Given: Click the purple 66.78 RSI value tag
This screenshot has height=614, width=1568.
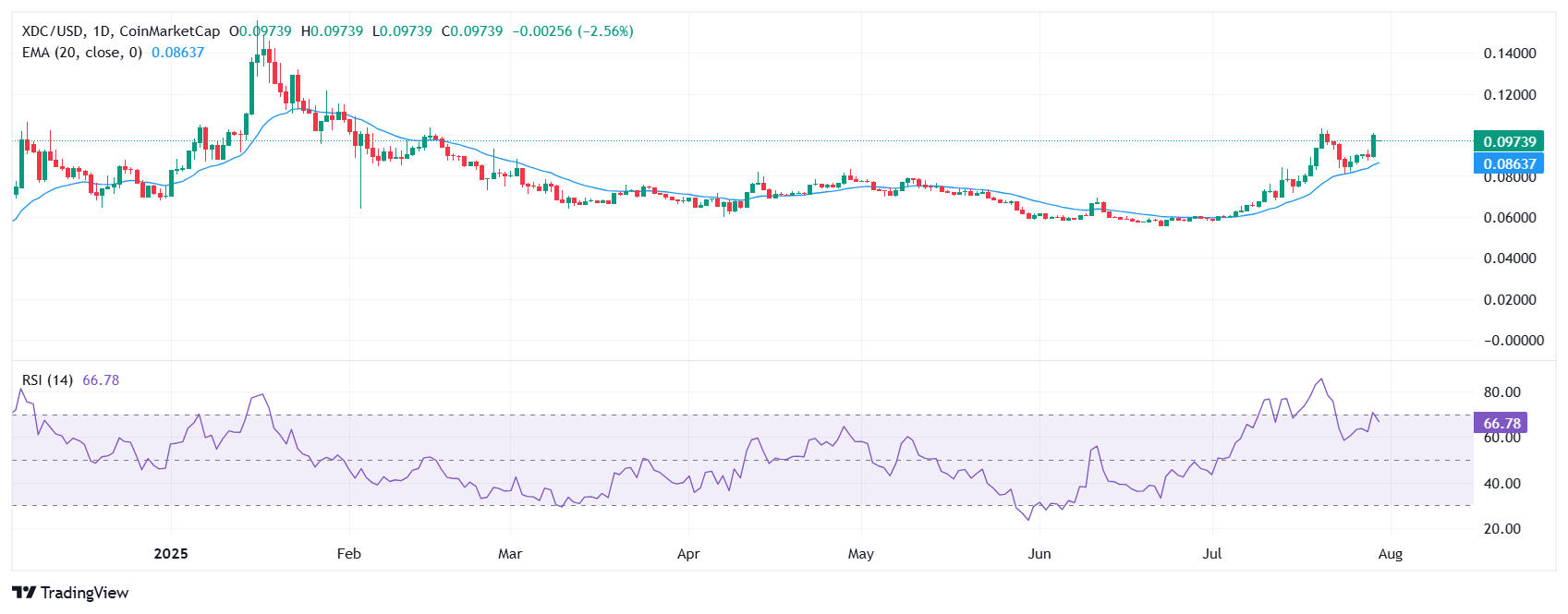Looking at the screenshot, I should (x=1501, y=424).
